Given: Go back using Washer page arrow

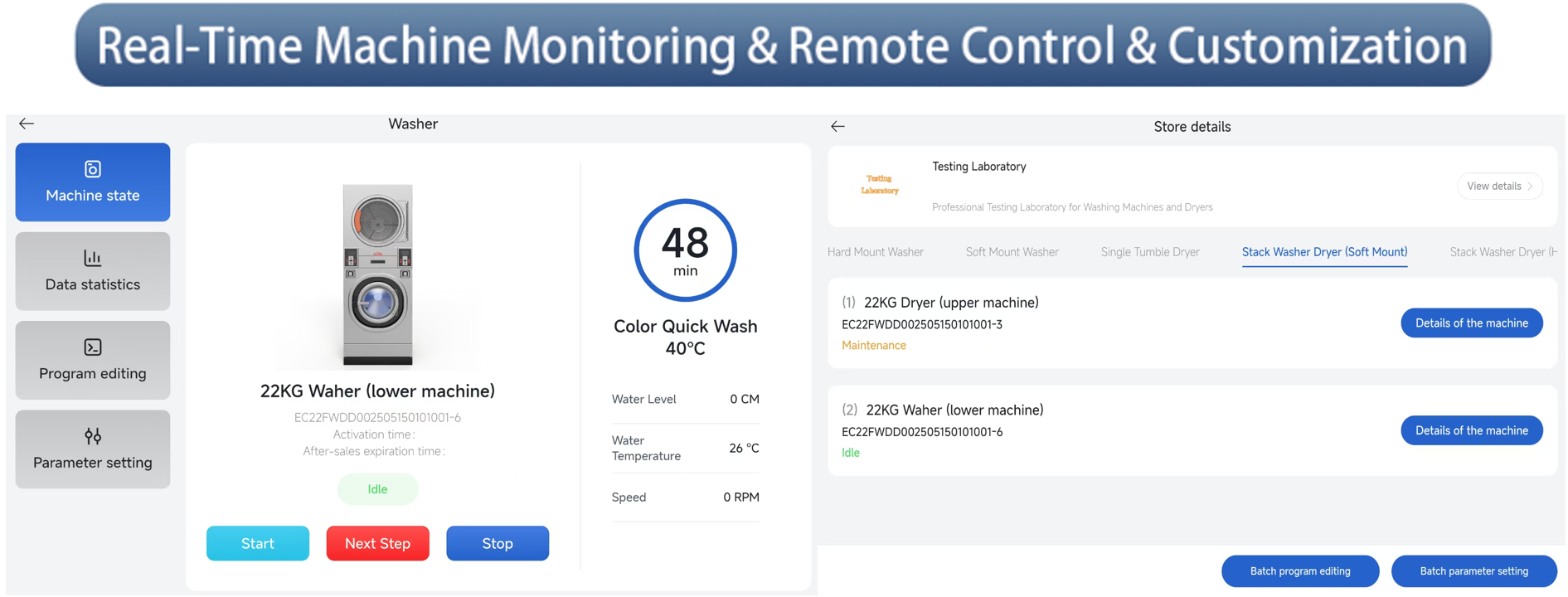Looking at the screenshot, I should pos(27,124).
